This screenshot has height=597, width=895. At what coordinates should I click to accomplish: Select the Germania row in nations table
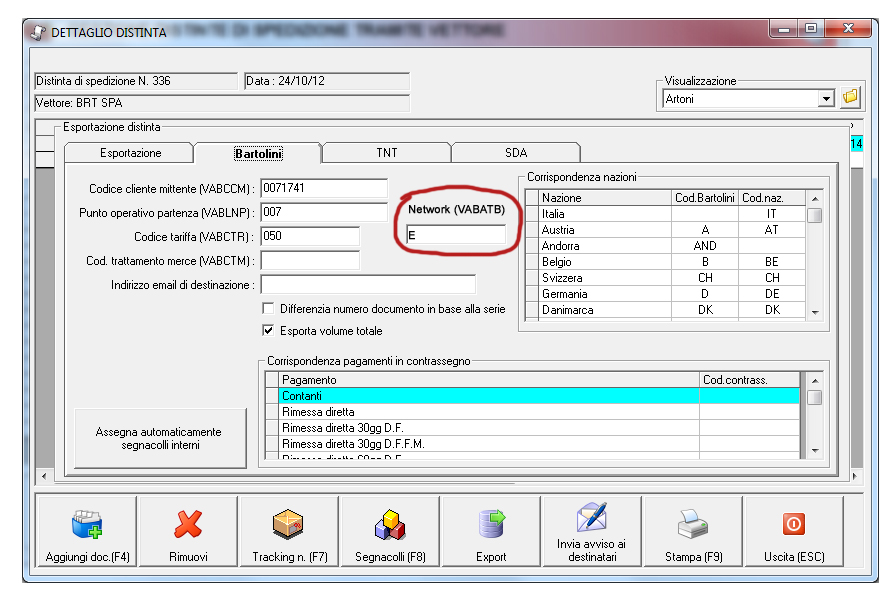pos(666,294)
